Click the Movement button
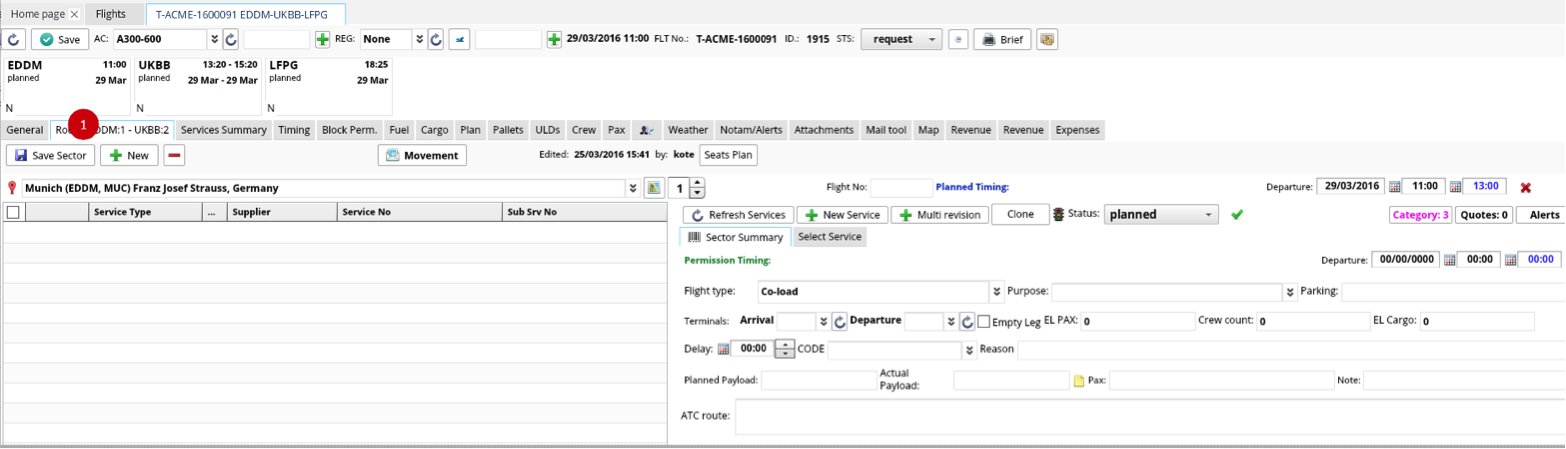Image resolution: width=1566 pixels, height=449 pixels. click(x=422, y=156)
